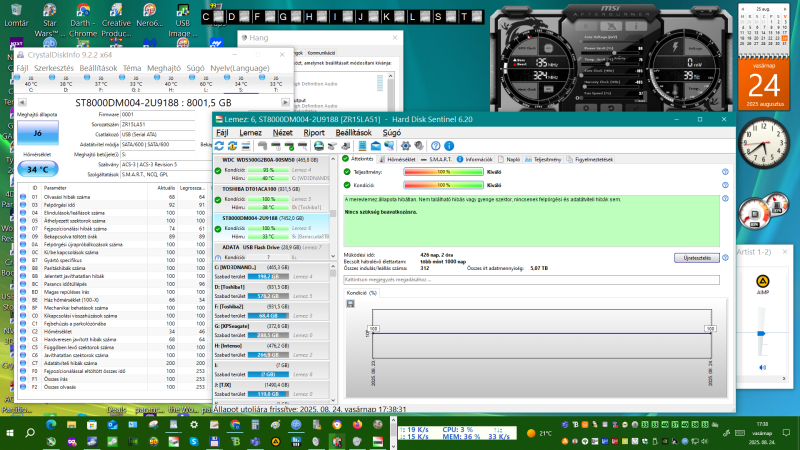Open Nyelv(Language) menu in CrystalDiskInfo
The width and height of the screenshot is (800, 450).
pos(240,68)
